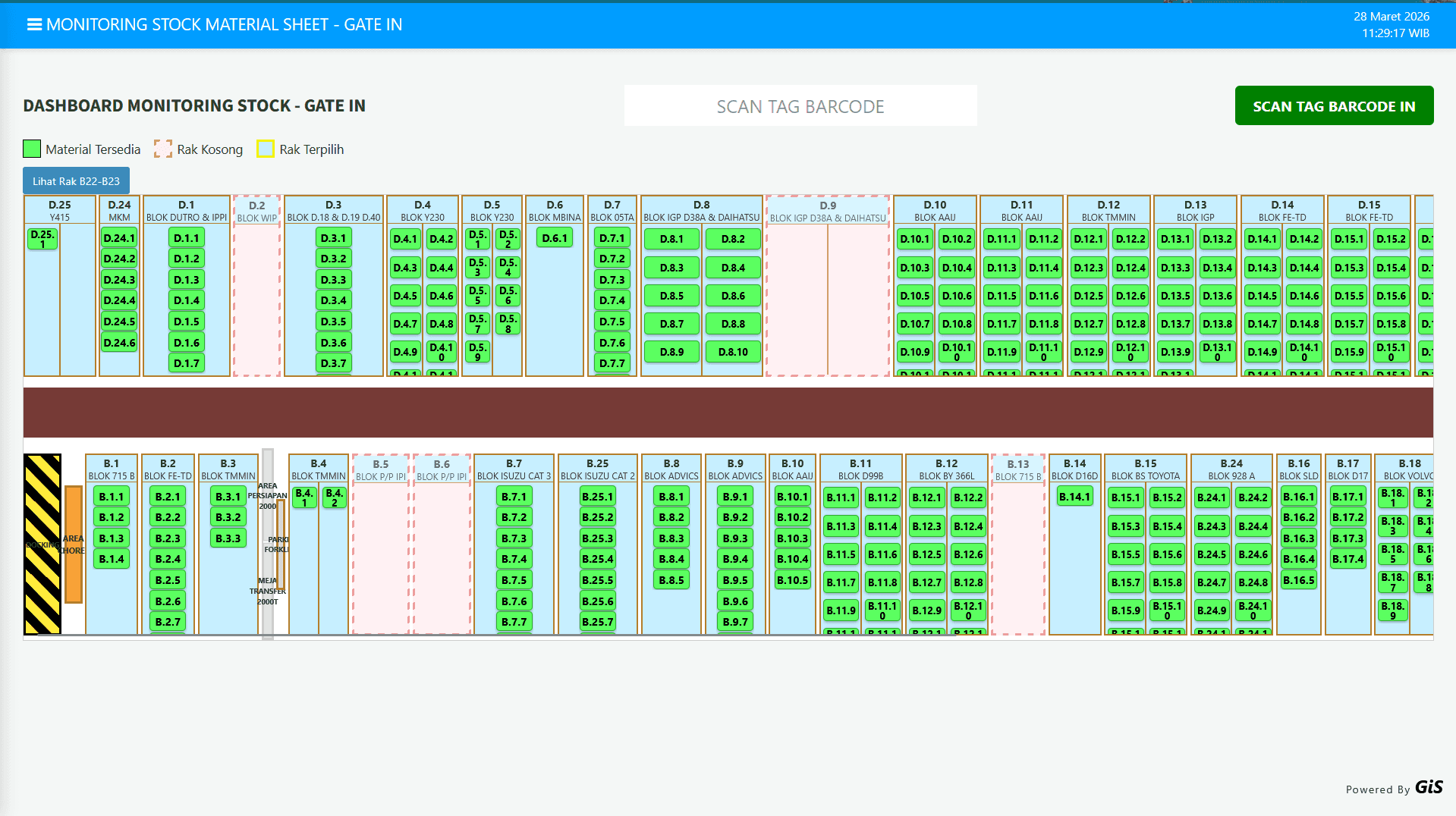Select rack slot D.8.6
The width and height of the screenshot is (1456, 816).
pos(733,296)
